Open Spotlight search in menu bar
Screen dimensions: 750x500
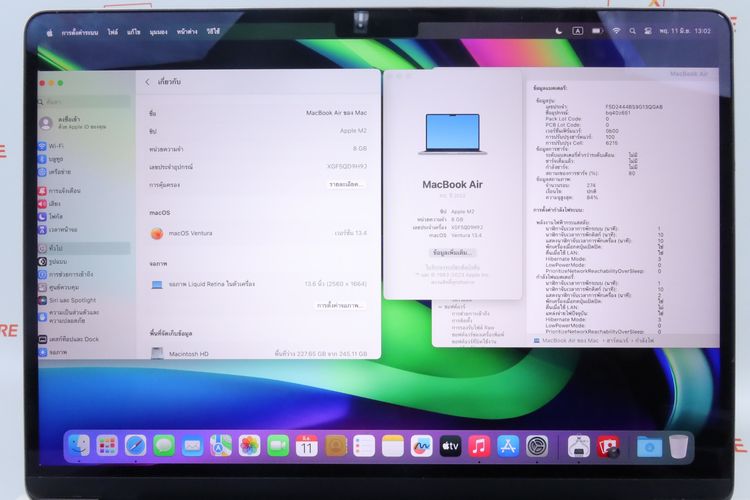(x=632, y=31)
